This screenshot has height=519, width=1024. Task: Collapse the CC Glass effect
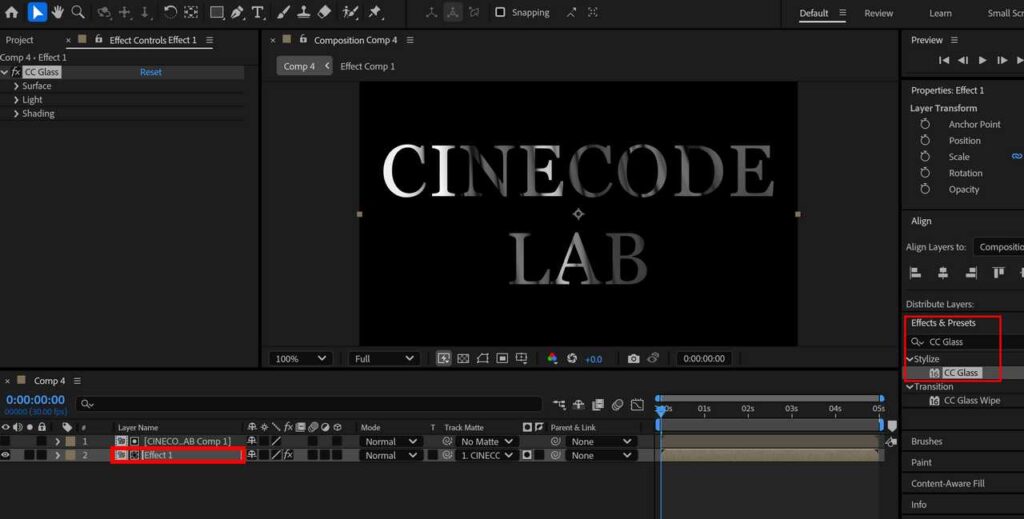[5, 72]
